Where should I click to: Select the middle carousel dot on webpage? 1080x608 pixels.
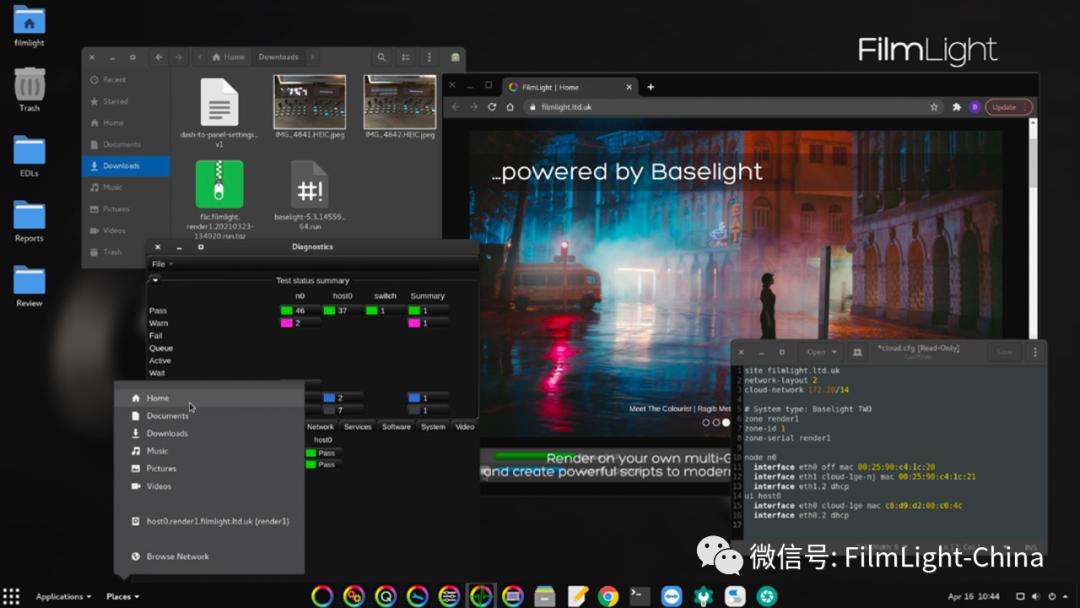pyautogui.click(x=716, y=422)
